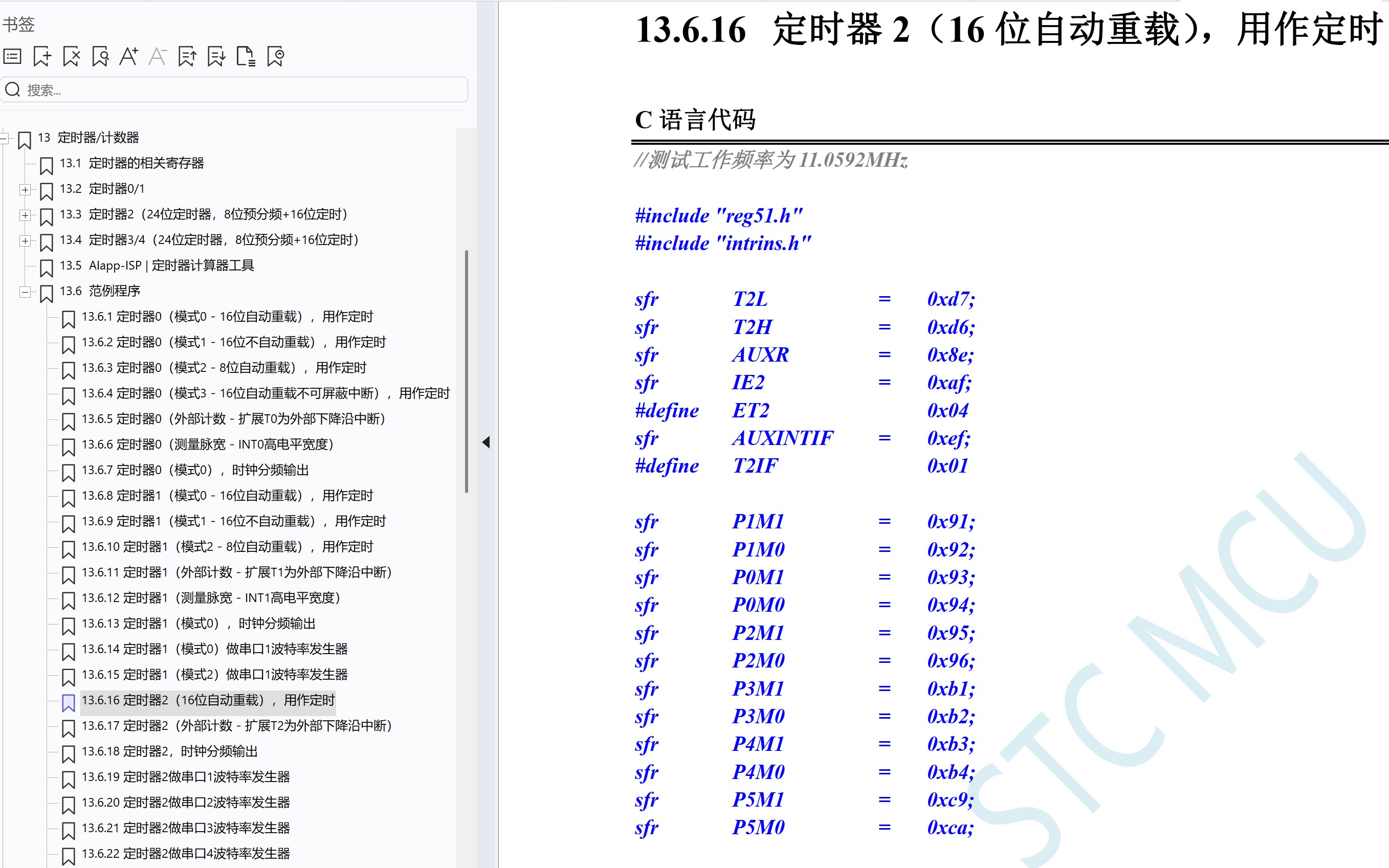Screen dimensions: 1389x868
Task: Click the #include "reg51.h" code line
Action: (x=718, y=216)
